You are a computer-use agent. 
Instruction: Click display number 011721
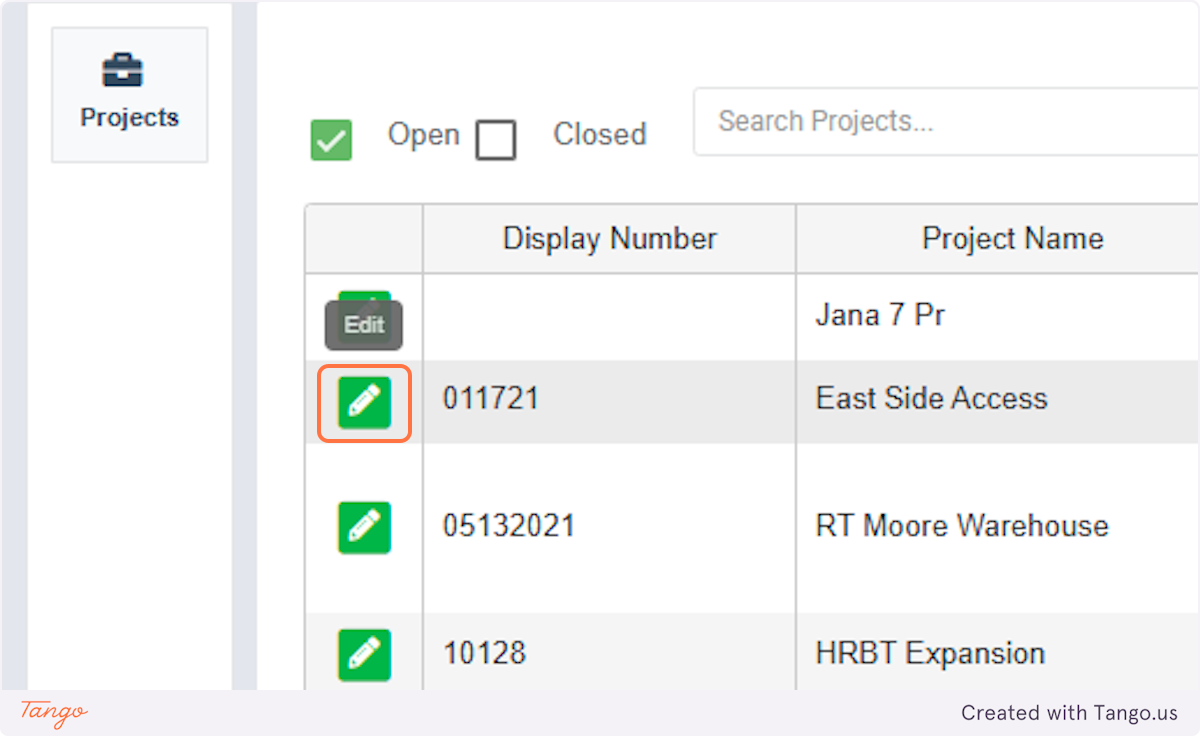coord(491,399)
